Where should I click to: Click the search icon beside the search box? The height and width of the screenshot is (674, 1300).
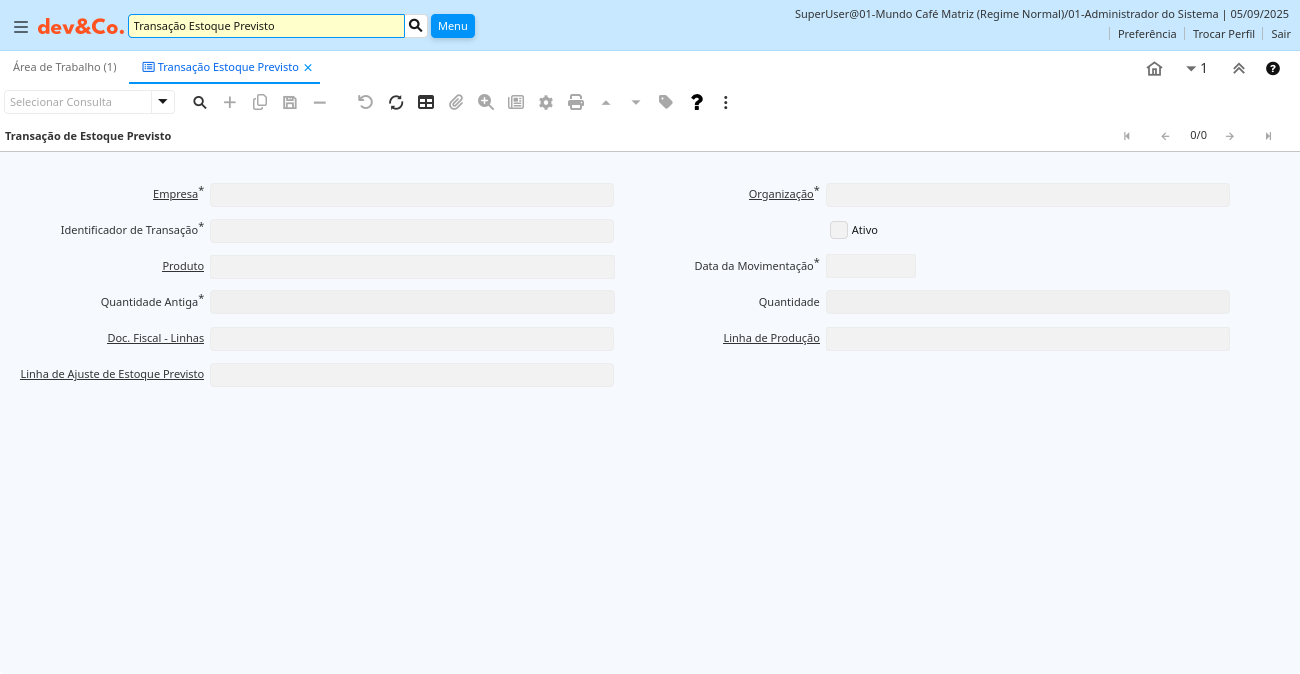pos(416,25)
